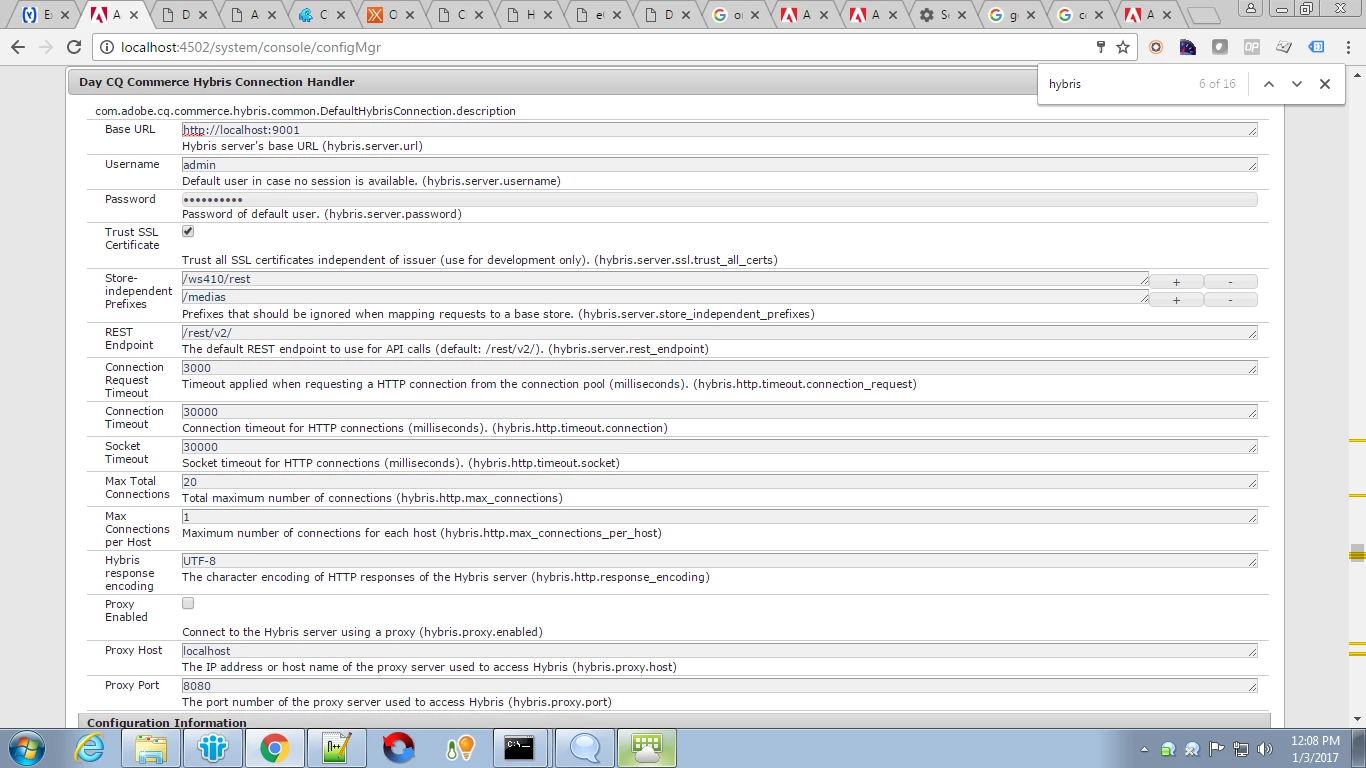Switch to the gear-icon Settings tab

(x=941, y=15)
